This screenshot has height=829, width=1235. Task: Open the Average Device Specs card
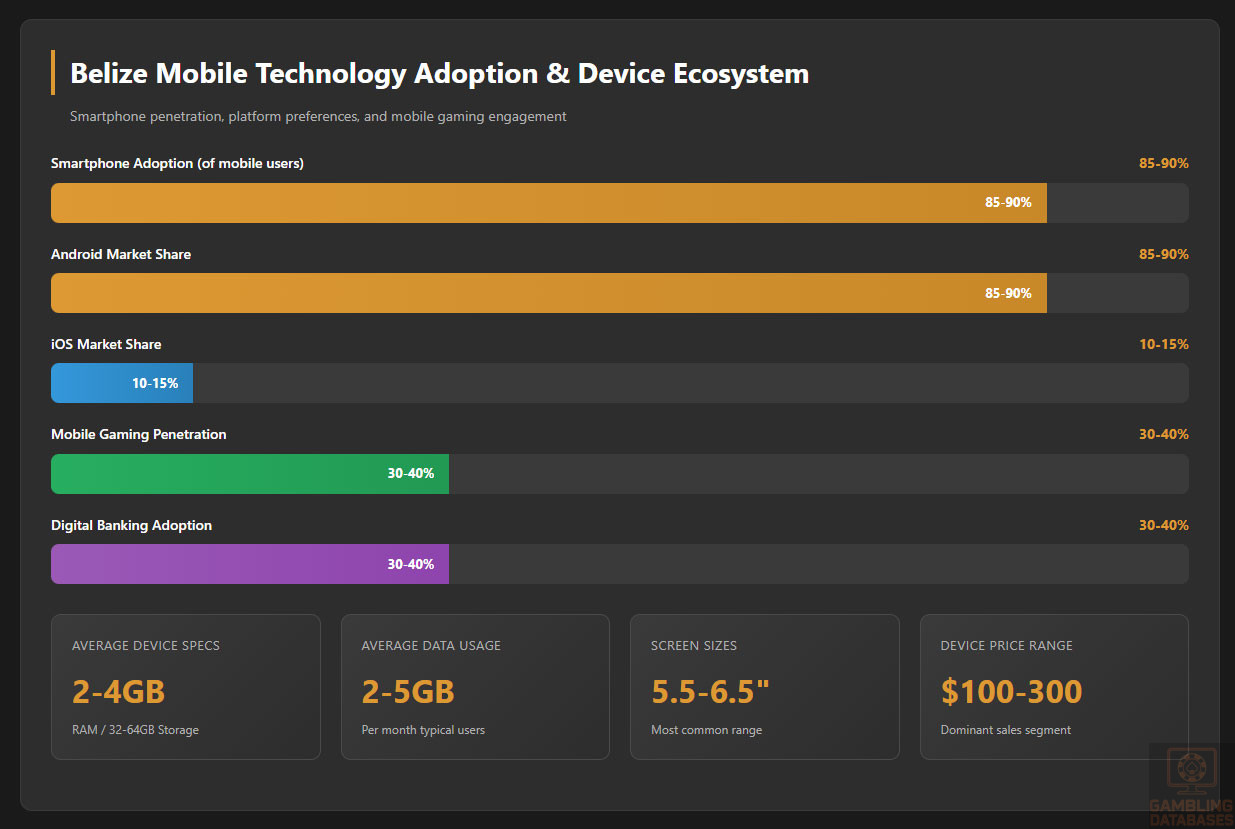[x=185, y=687]
